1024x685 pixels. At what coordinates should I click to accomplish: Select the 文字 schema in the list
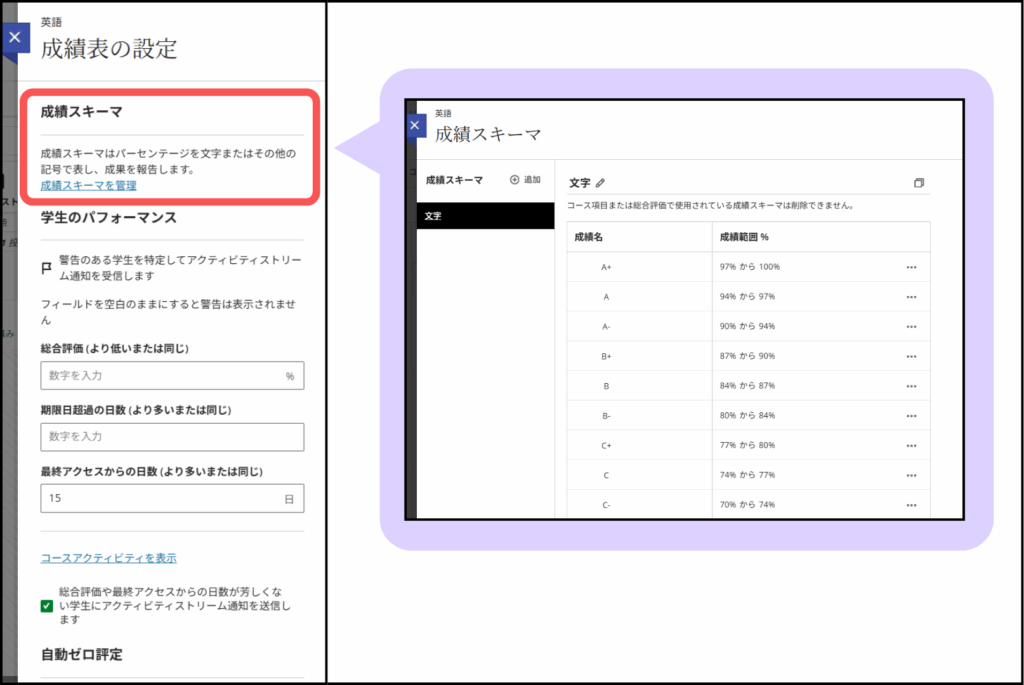(485, 216)
